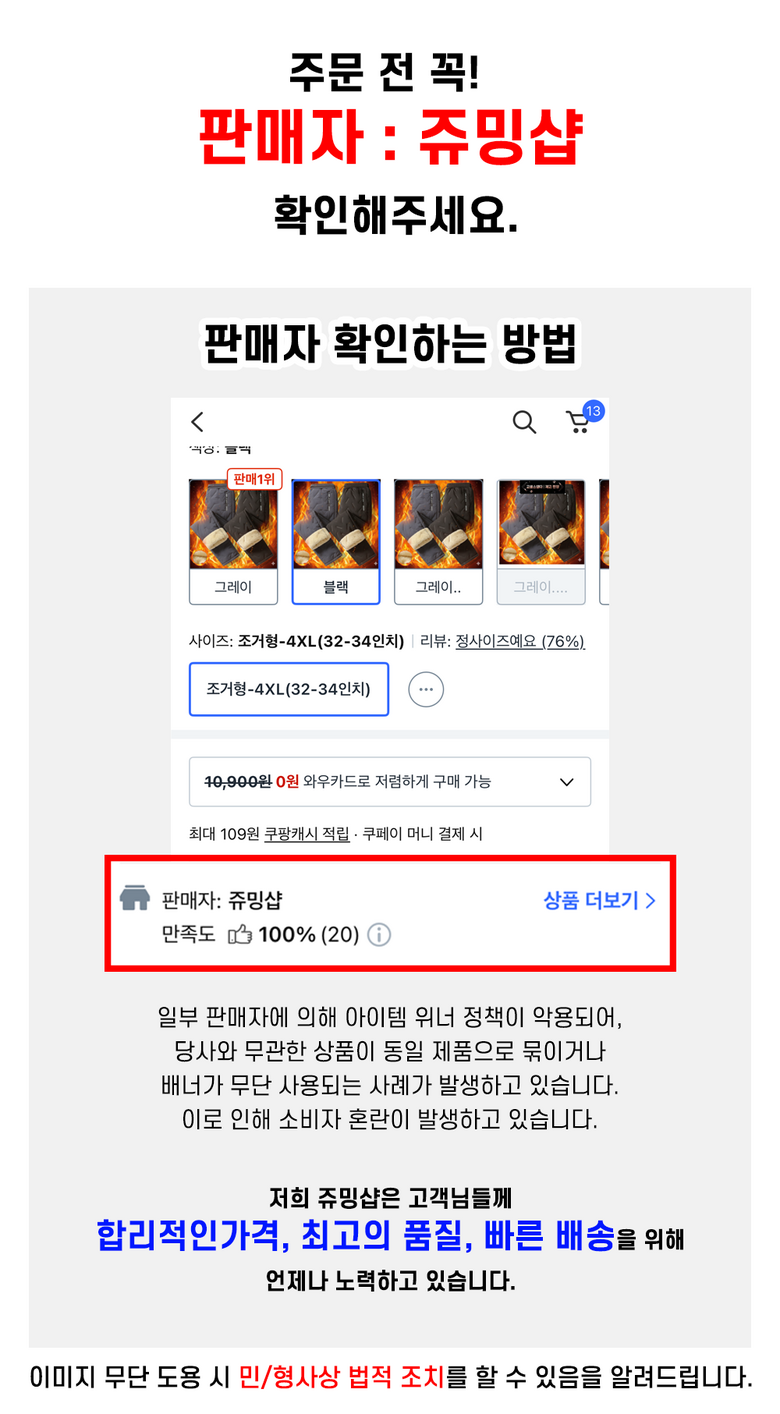Expand the 와우카드 price dropdown chevron
The image size is (780, 1414).
coord(566,782)
